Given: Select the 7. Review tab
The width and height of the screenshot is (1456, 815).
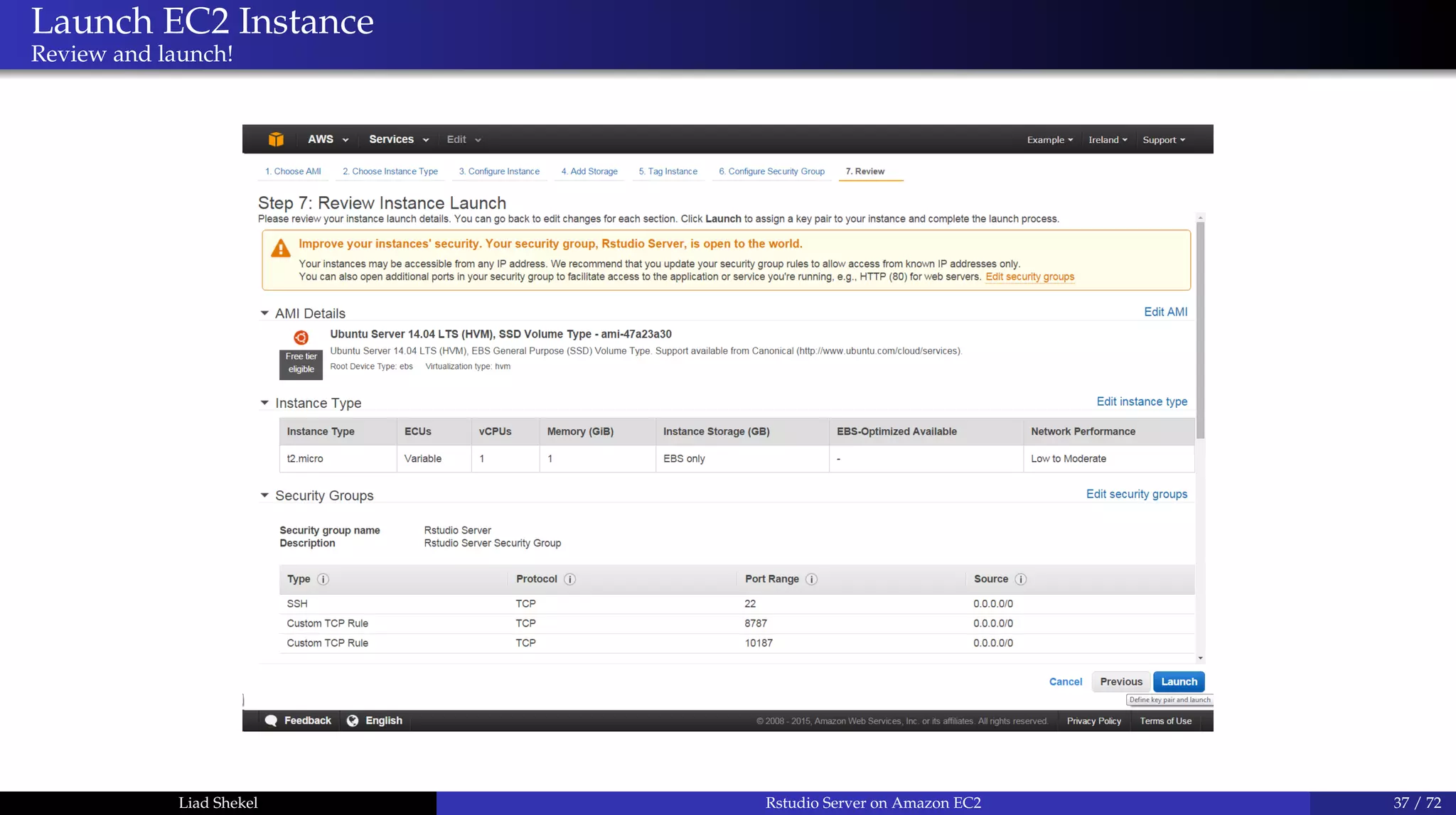Looking at the screenshot, I should [865, 171].
